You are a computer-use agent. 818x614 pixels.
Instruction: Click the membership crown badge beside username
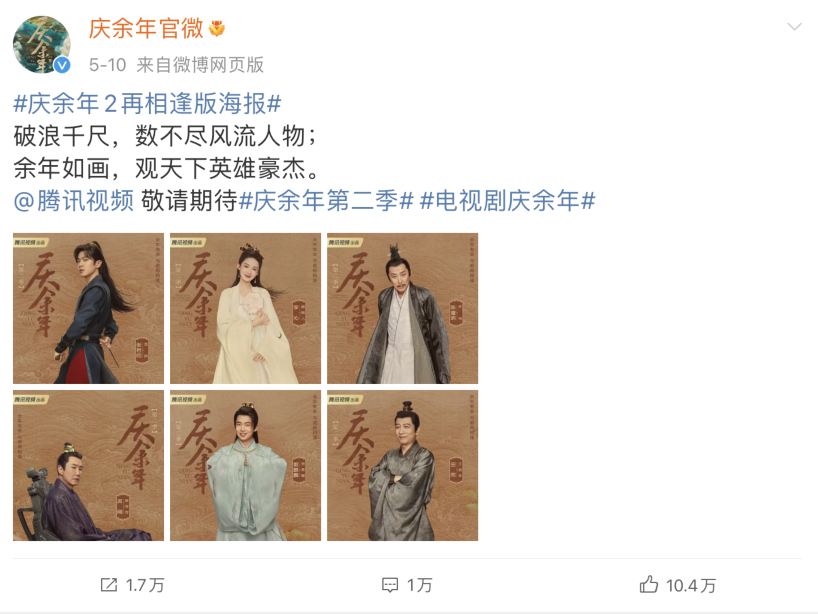click(217, 28)
